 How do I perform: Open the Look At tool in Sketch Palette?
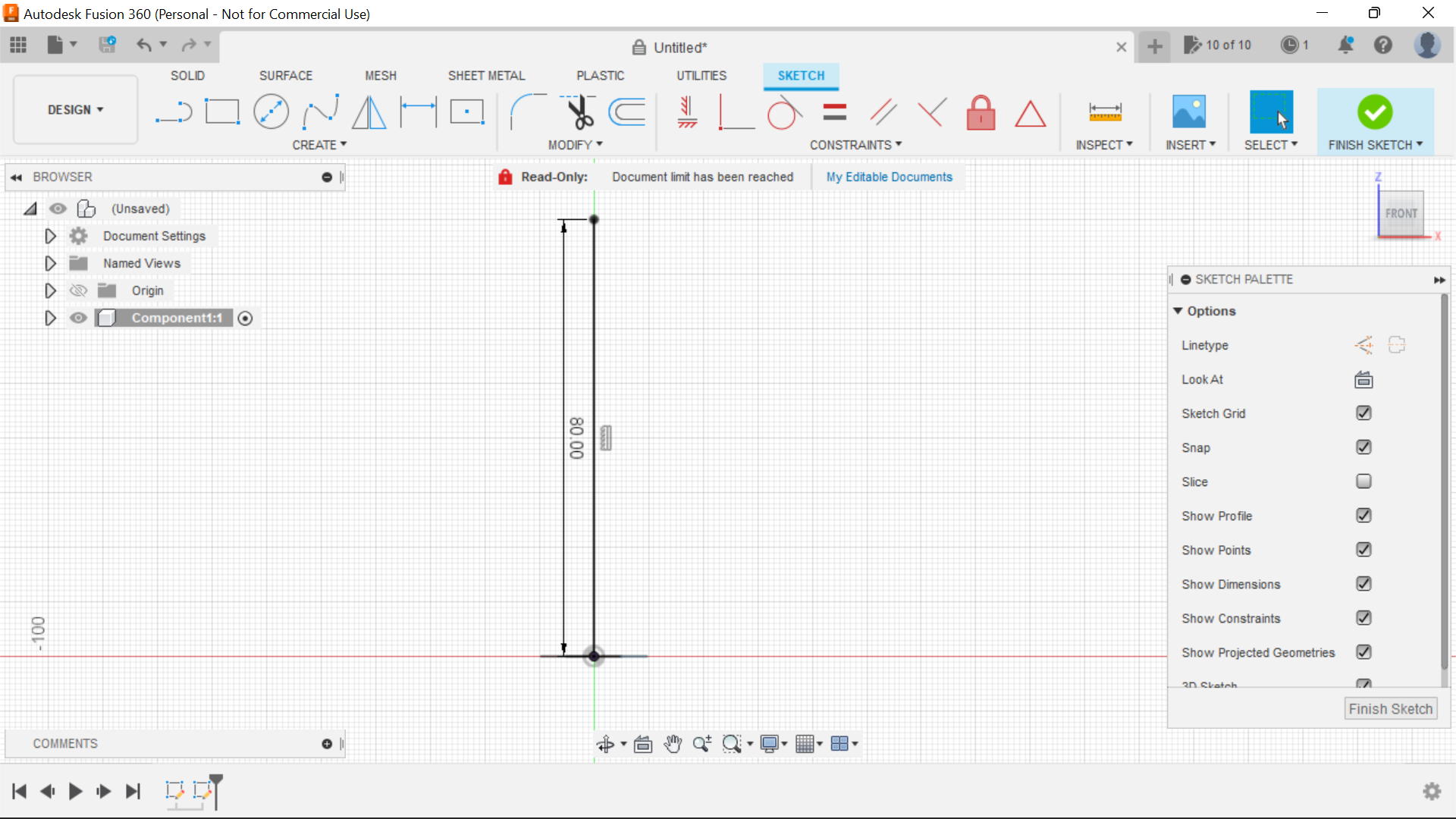pos(1363,379)
